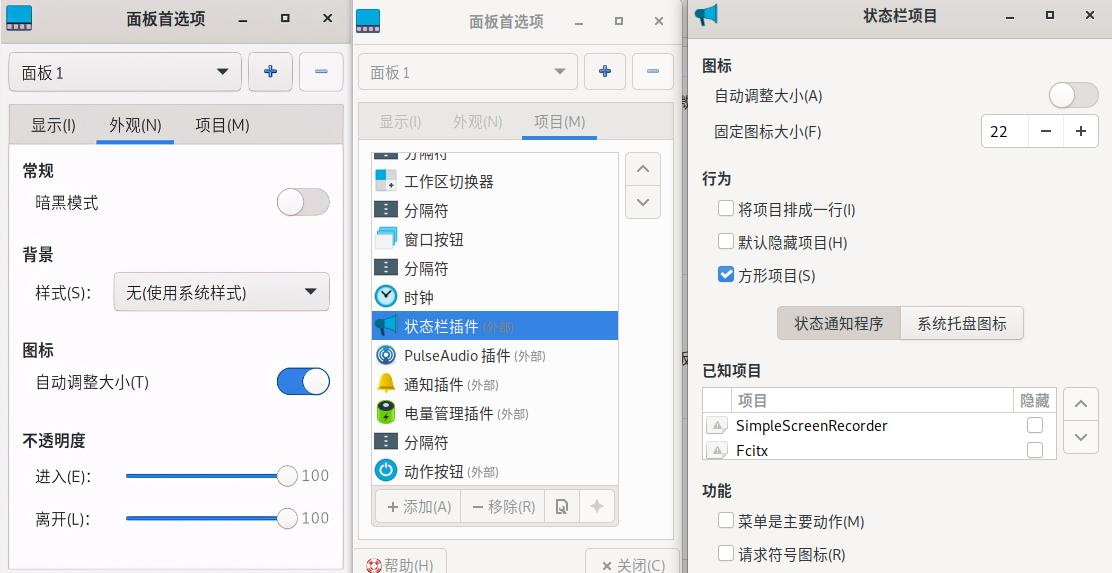This screenshot has width=1112, height=573.
Task: Select 外观(N) tab in left window
Action: 135,126
